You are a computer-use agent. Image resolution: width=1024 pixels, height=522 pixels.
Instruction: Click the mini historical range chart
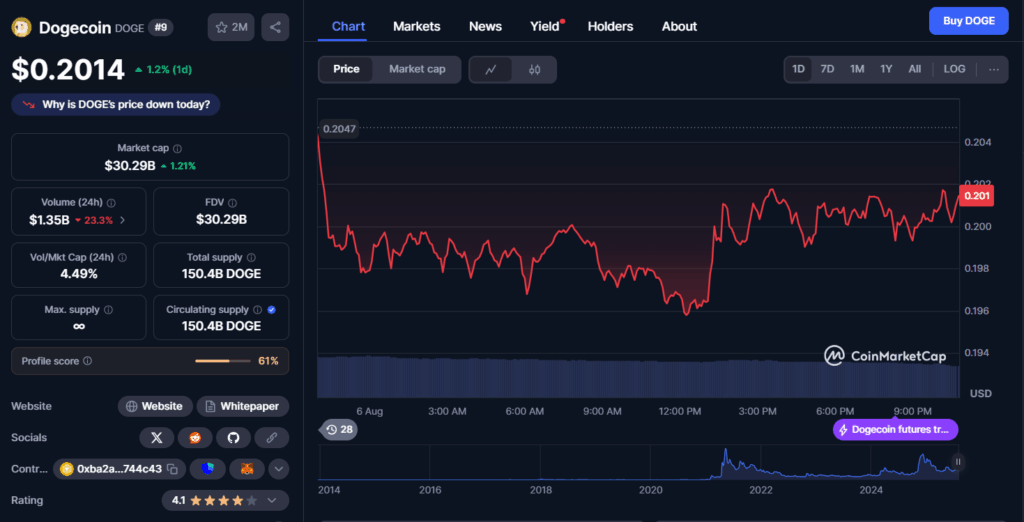638,463
